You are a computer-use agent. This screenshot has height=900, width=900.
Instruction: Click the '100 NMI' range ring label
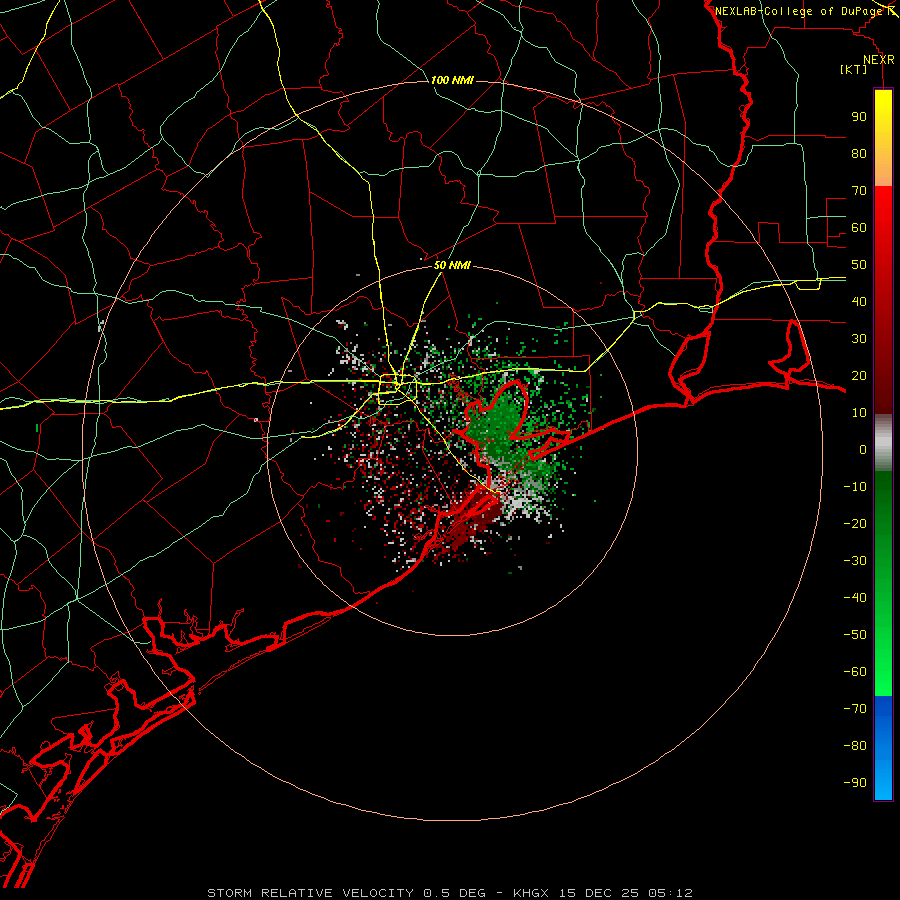(452, 80)
